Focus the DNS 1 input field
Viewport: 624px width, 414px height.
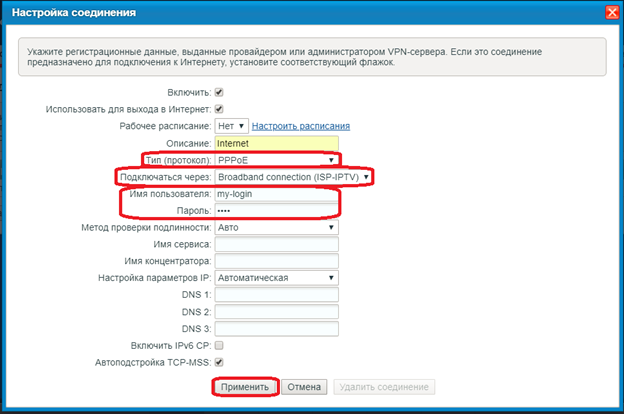coord(277,295)
